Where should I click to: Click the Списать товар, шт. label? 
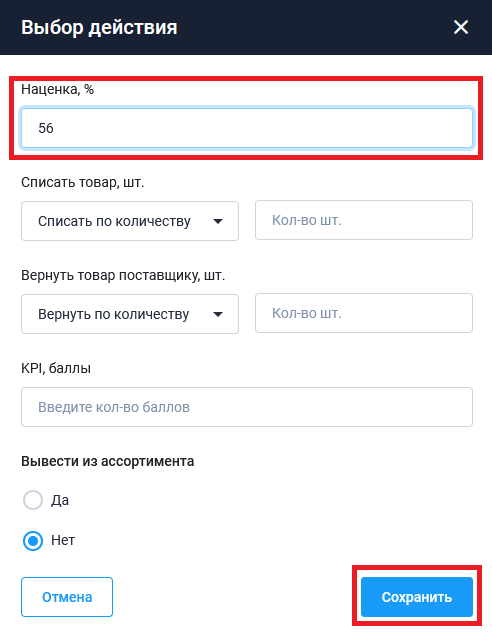click(x=83, y=182)
